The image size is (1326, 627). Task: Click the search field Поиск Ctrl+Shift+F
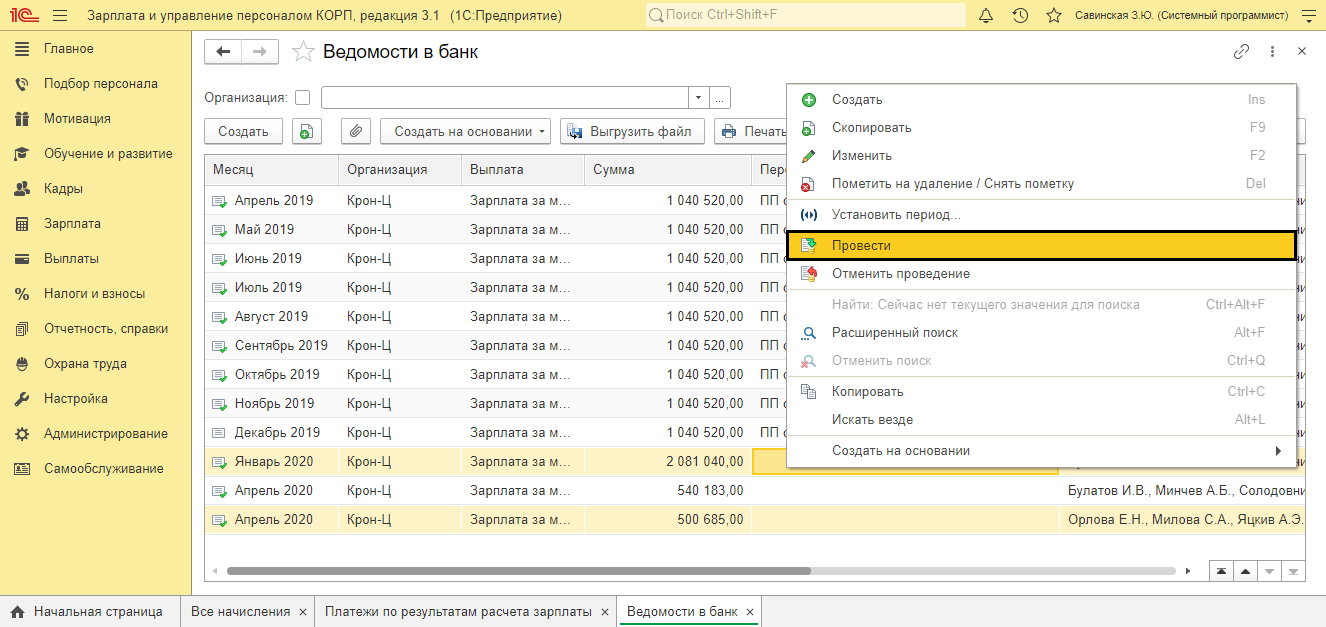pyautogui.click(x=805, y=16)
